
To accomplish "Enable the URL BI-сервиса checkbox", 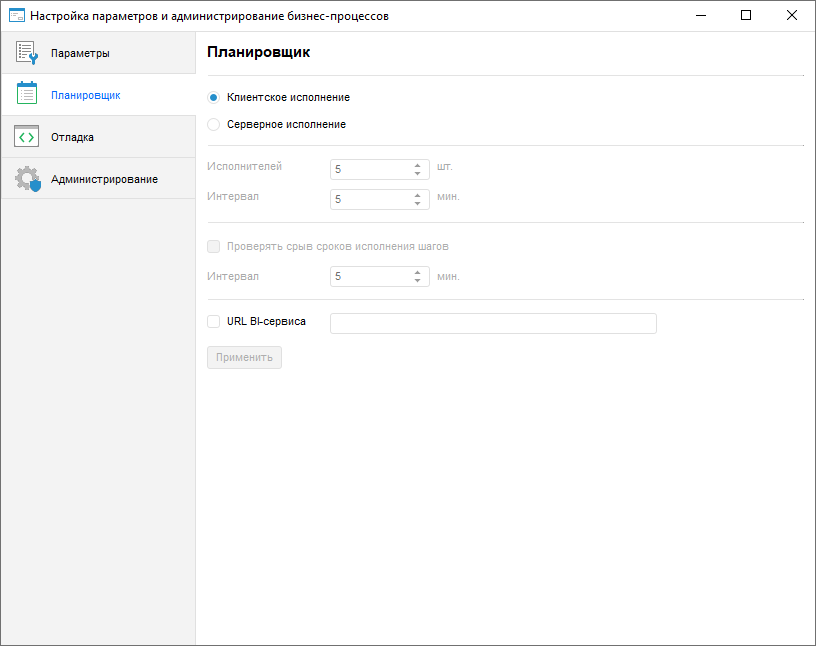I will pos(213,322).
